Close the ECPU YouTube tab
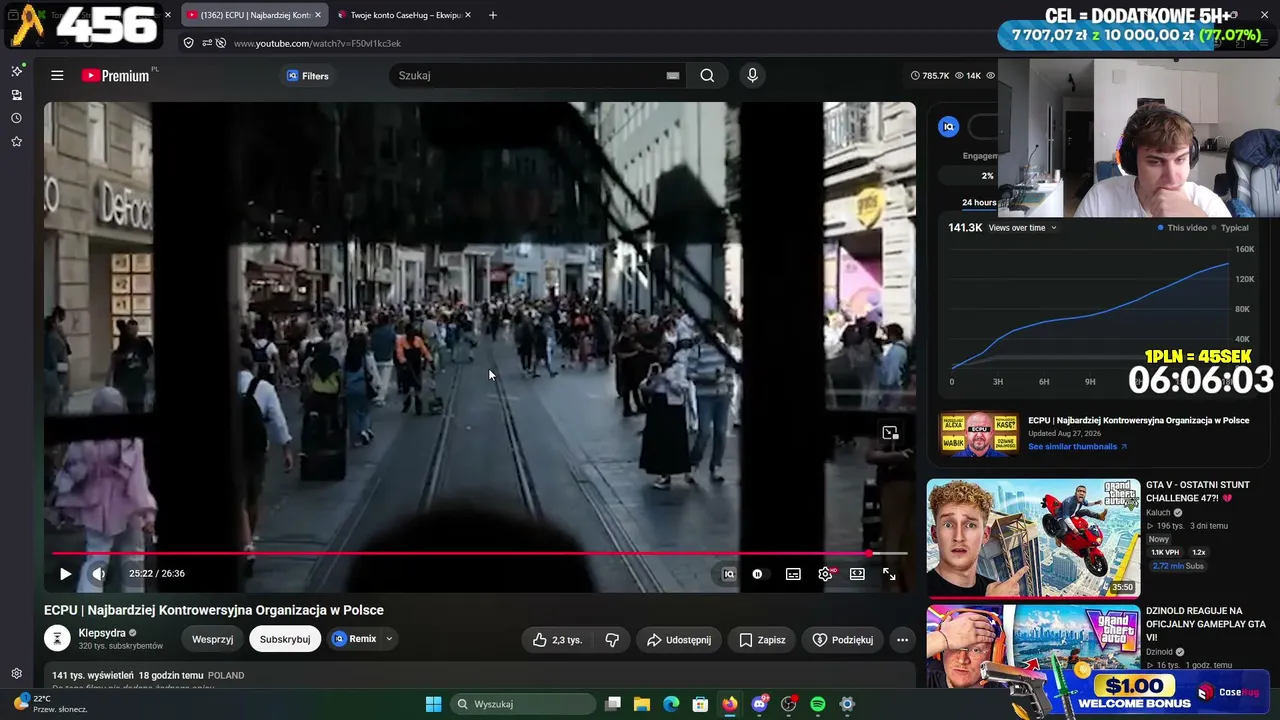The width and height of the screenshot is (1280, 720). tap(318, 15)
